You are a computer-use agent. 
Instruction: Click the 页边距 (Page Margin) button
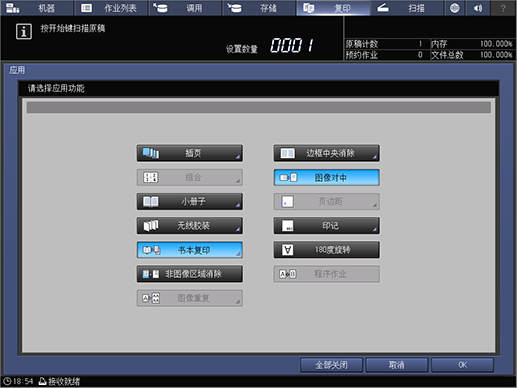click(x=327, y=201)
